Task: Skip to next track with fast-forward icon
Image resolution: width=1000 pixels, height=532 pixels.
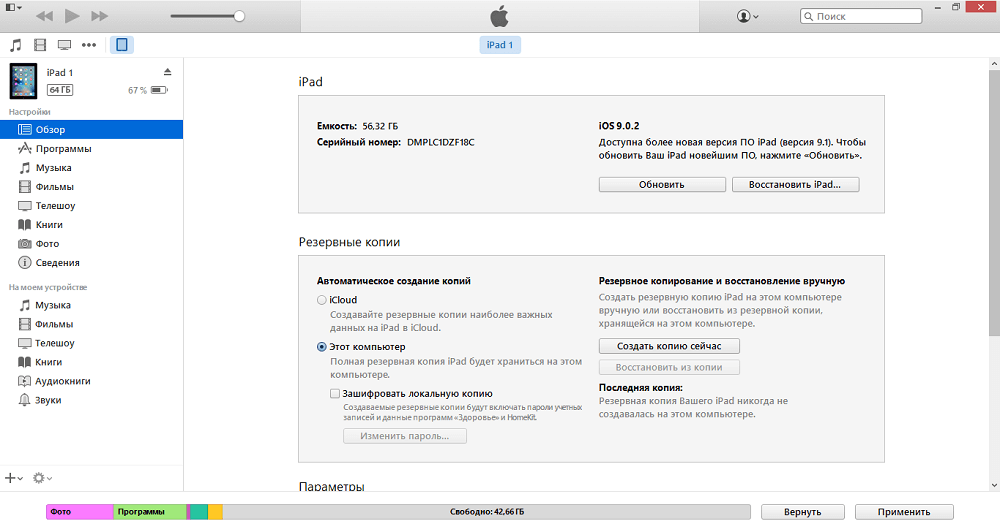Action: (x=99, y=16)
